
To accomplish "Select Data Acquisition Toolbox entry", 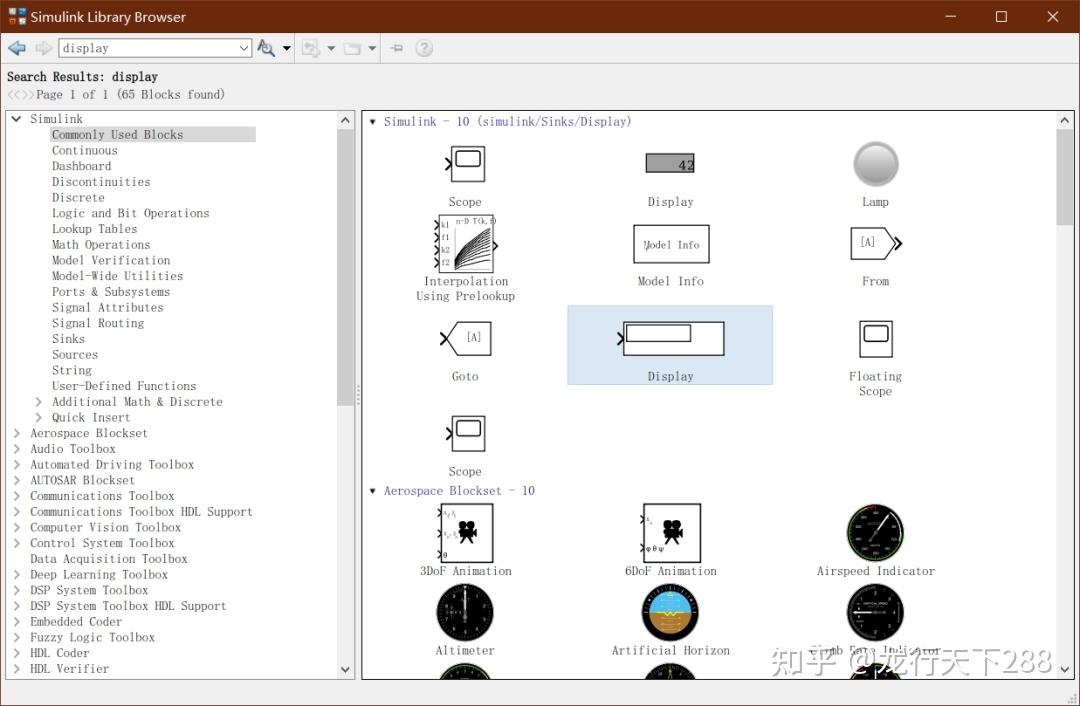I will (109, 559).
